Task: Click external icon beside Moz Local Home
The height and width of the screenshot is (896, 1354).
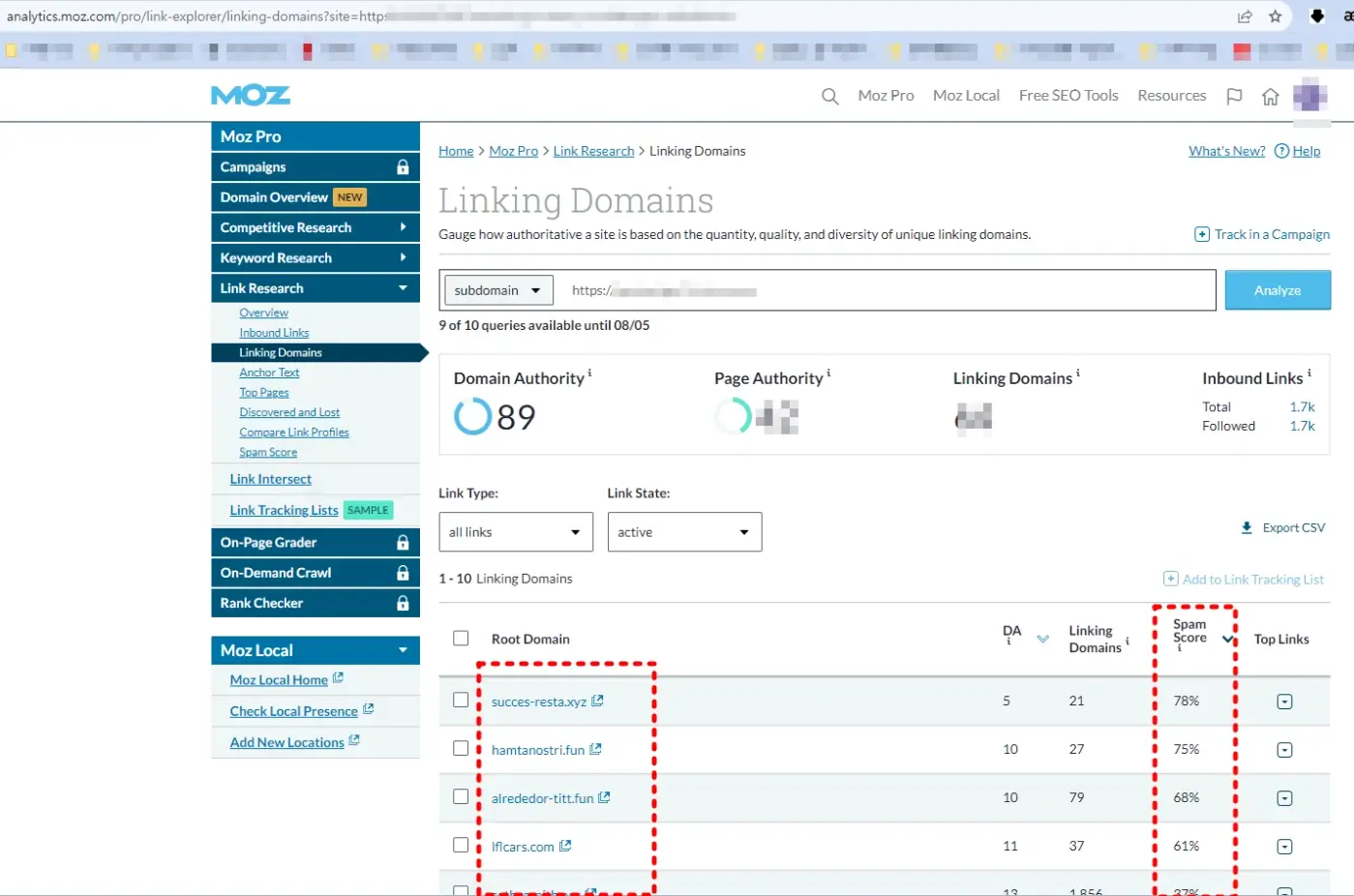Action: point(338,678)
